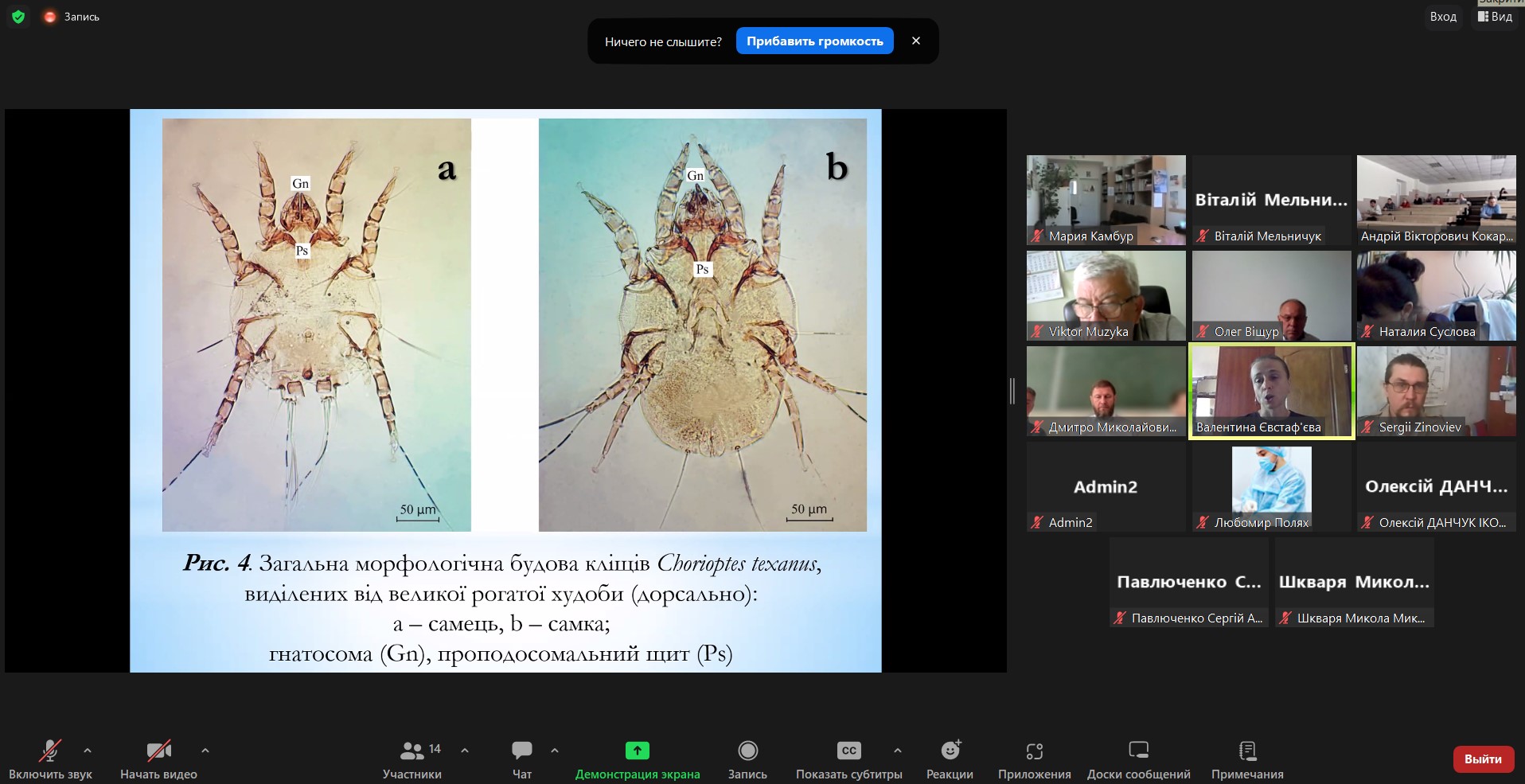Click Прибавить громкость button
The height and width of the screenshot is (784, 1525).
coord(814,41)
